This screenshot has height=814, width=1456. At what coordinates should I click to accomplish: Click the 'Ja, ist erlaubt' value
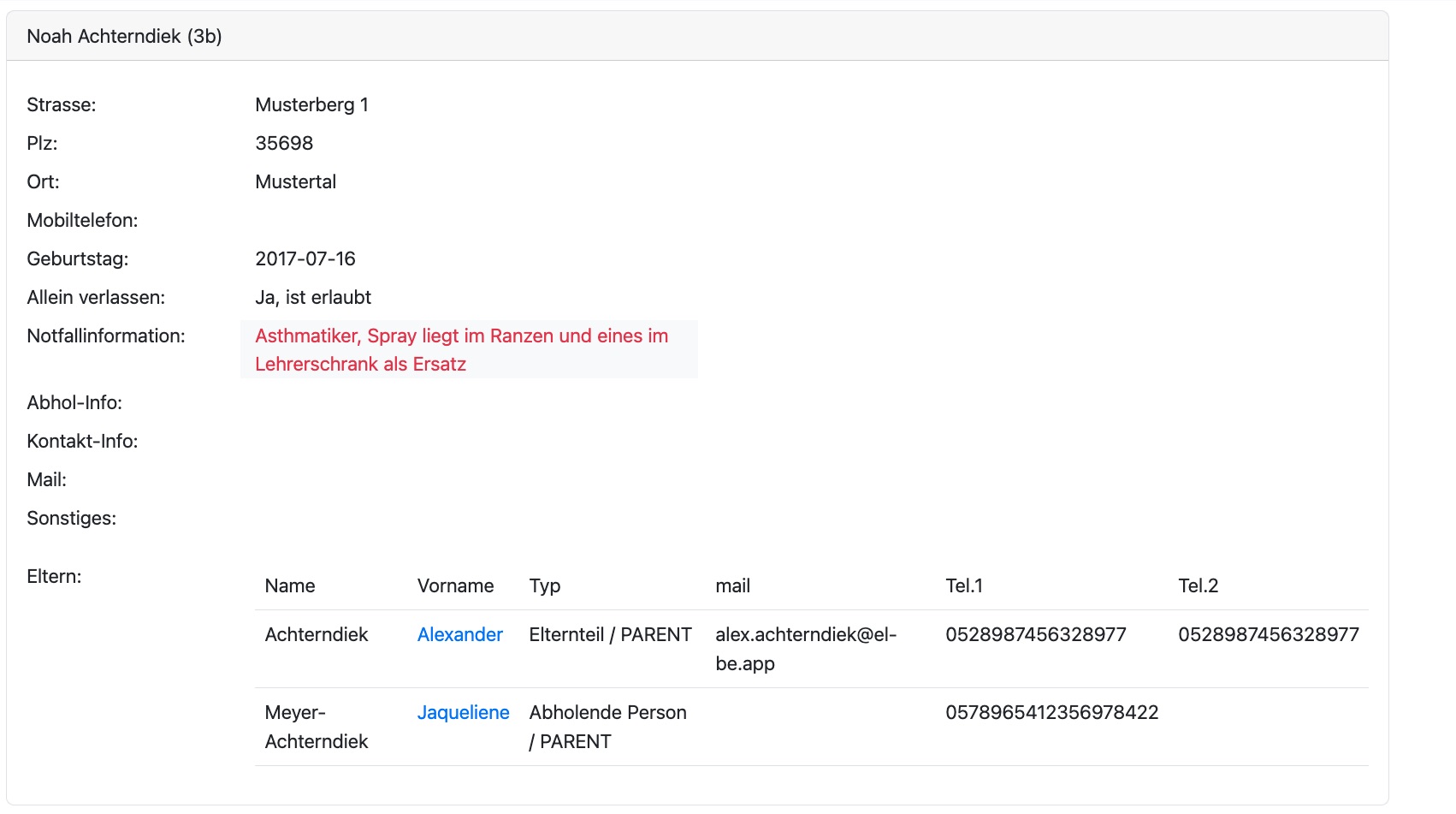tap(313, 297)
